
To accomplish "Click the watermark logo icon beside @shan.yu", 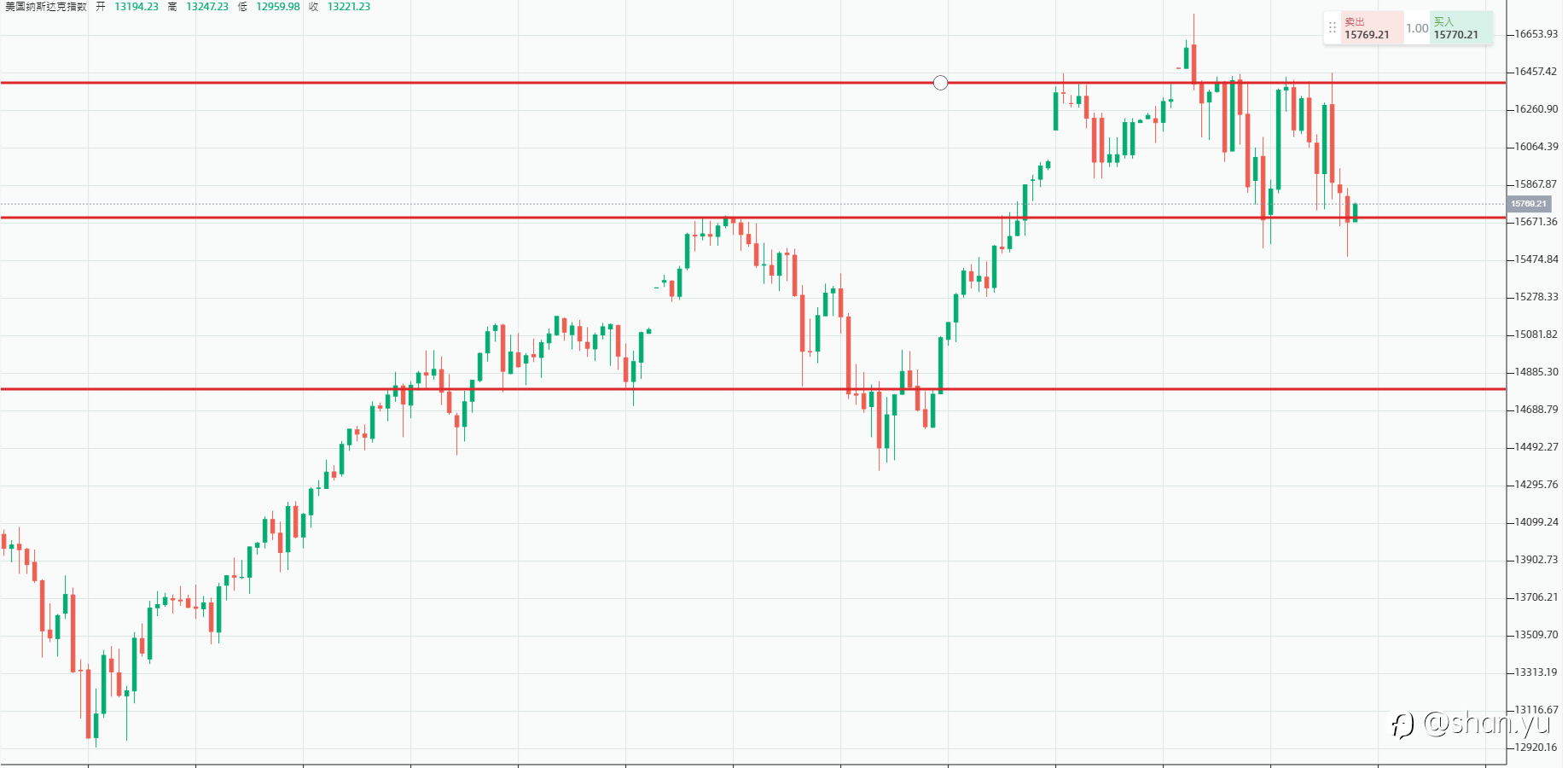I will [x=1402, y=725].
